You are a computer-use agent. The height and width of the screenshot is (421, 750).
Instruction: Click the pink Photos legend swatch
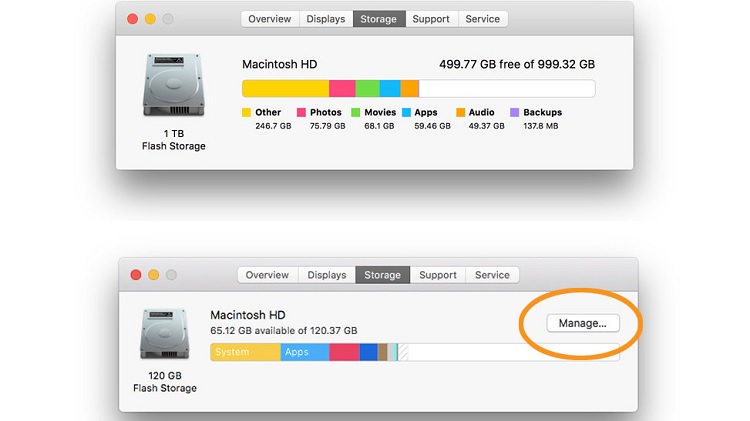(301, 112)
